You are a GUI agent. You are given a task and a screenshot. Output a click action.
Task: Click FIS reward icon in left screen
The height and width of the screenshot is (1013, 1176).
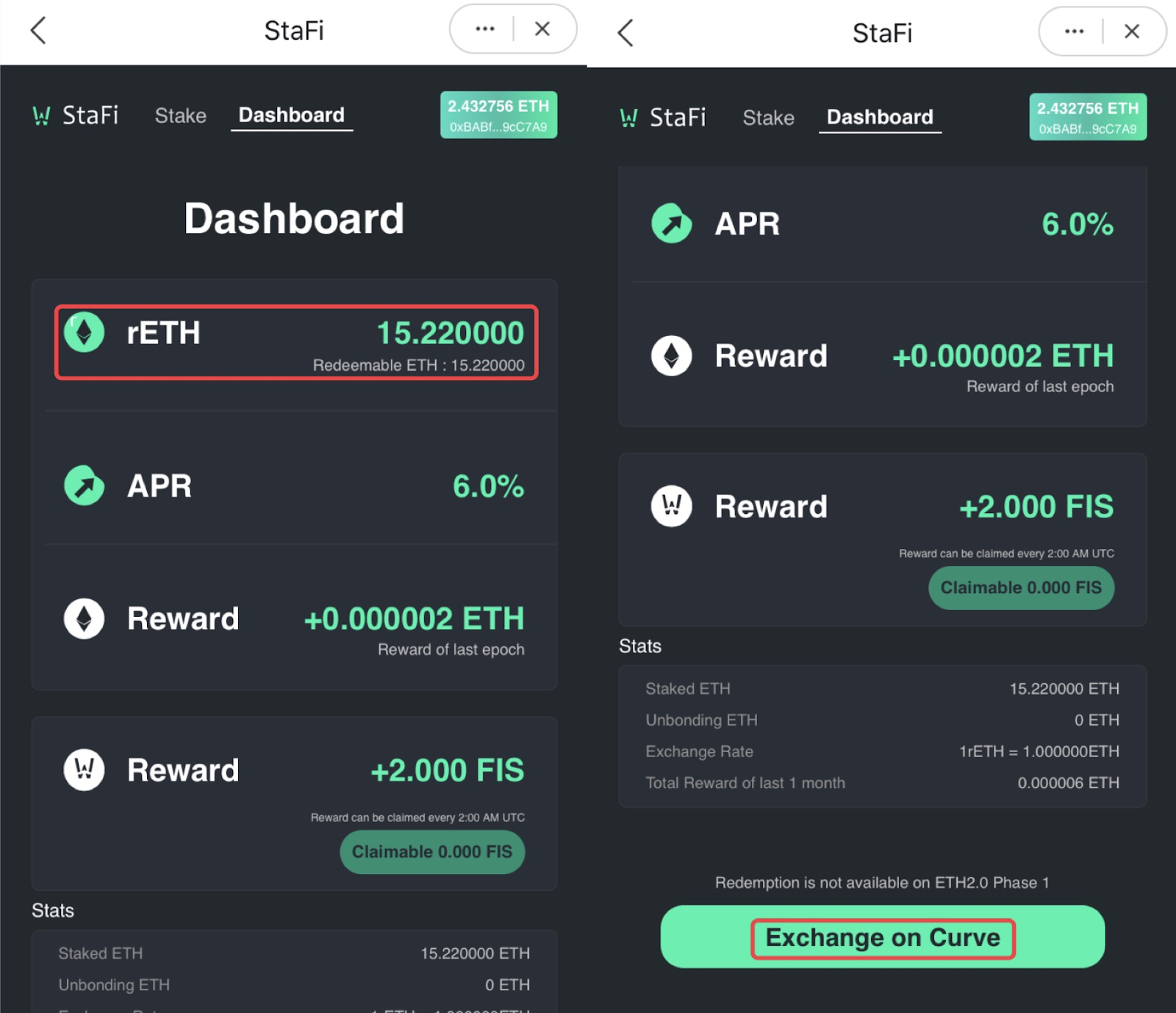(84, 770)
